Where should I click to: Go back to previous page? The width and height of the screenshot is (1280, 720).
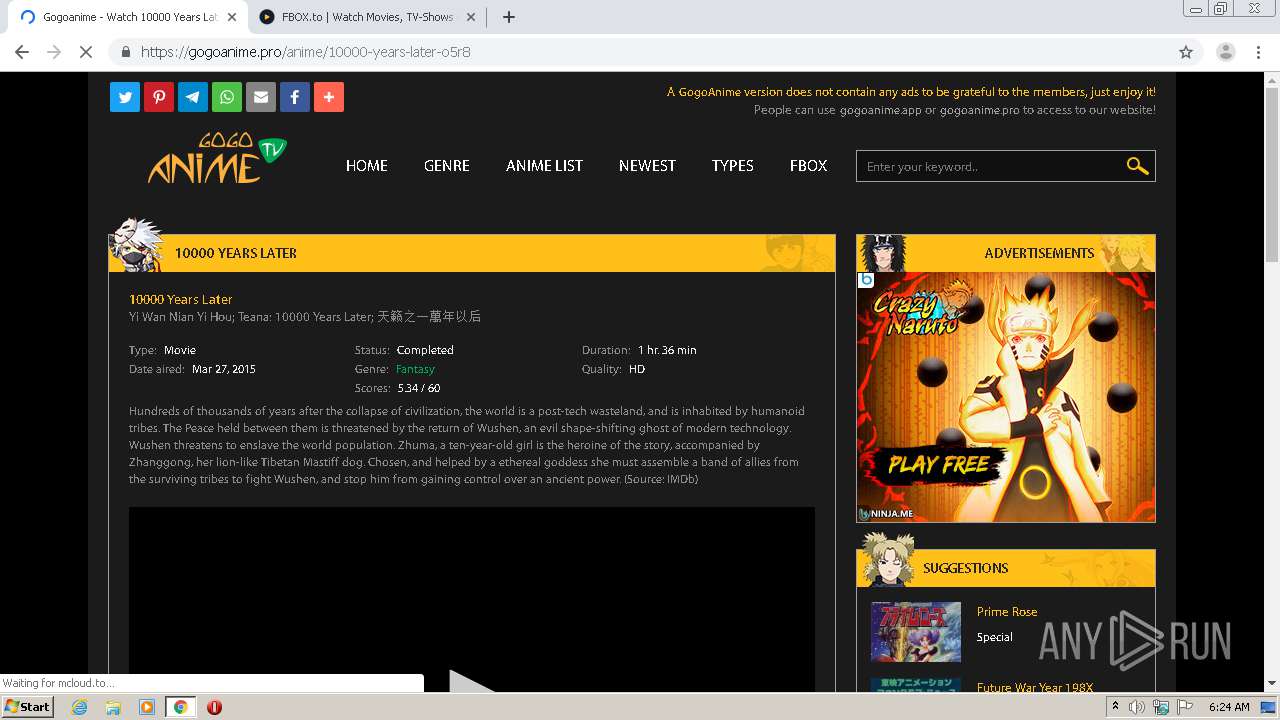[x=22, y=52]
